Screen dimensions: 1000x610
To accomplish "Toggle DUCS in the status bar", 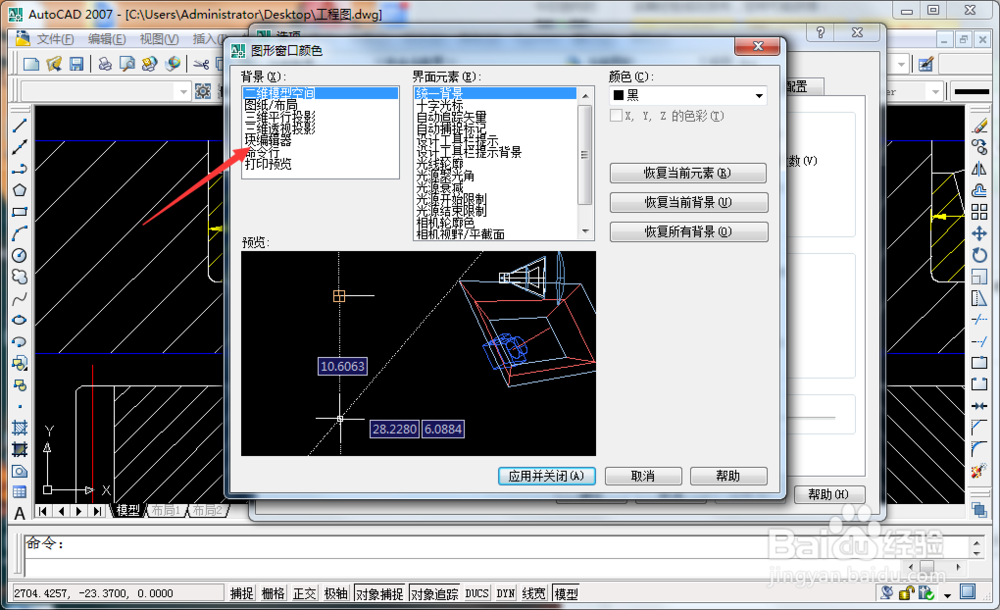I will click(x=477, y=593).
